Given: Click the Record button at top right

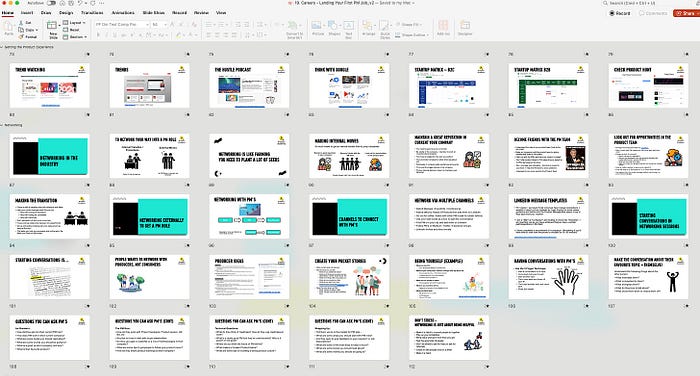Looking at the screenshot, I should 620,13.
